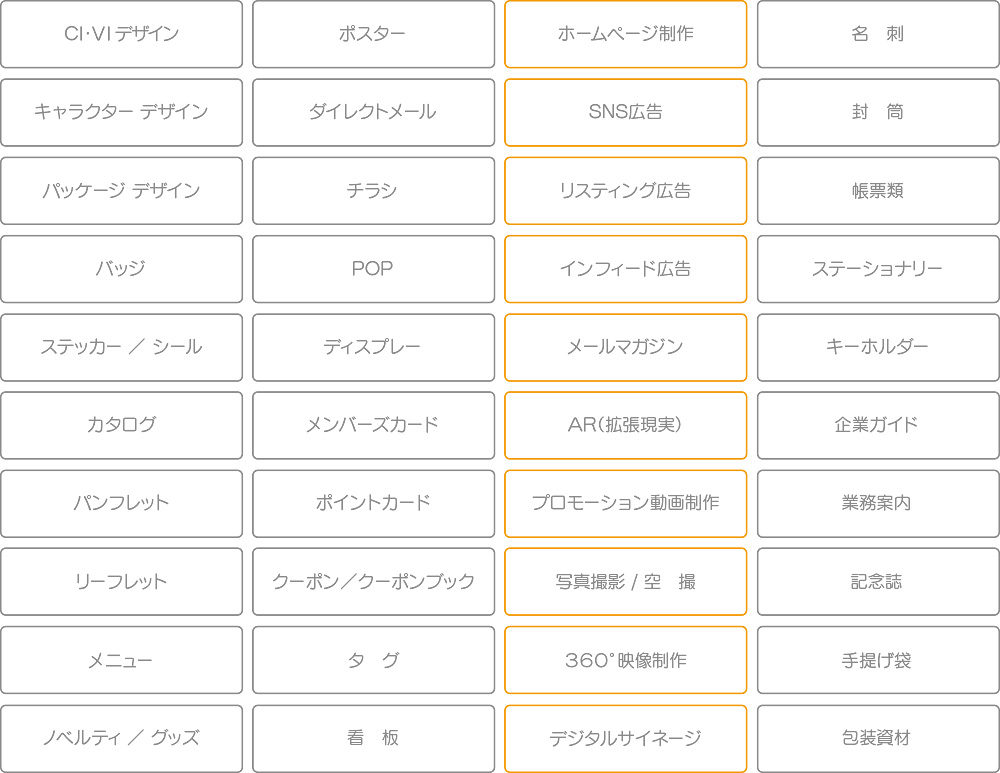Viewport: 1000px width, 773px height.
Task: Select プロモーション動画制作
Action: click(626, 504)
